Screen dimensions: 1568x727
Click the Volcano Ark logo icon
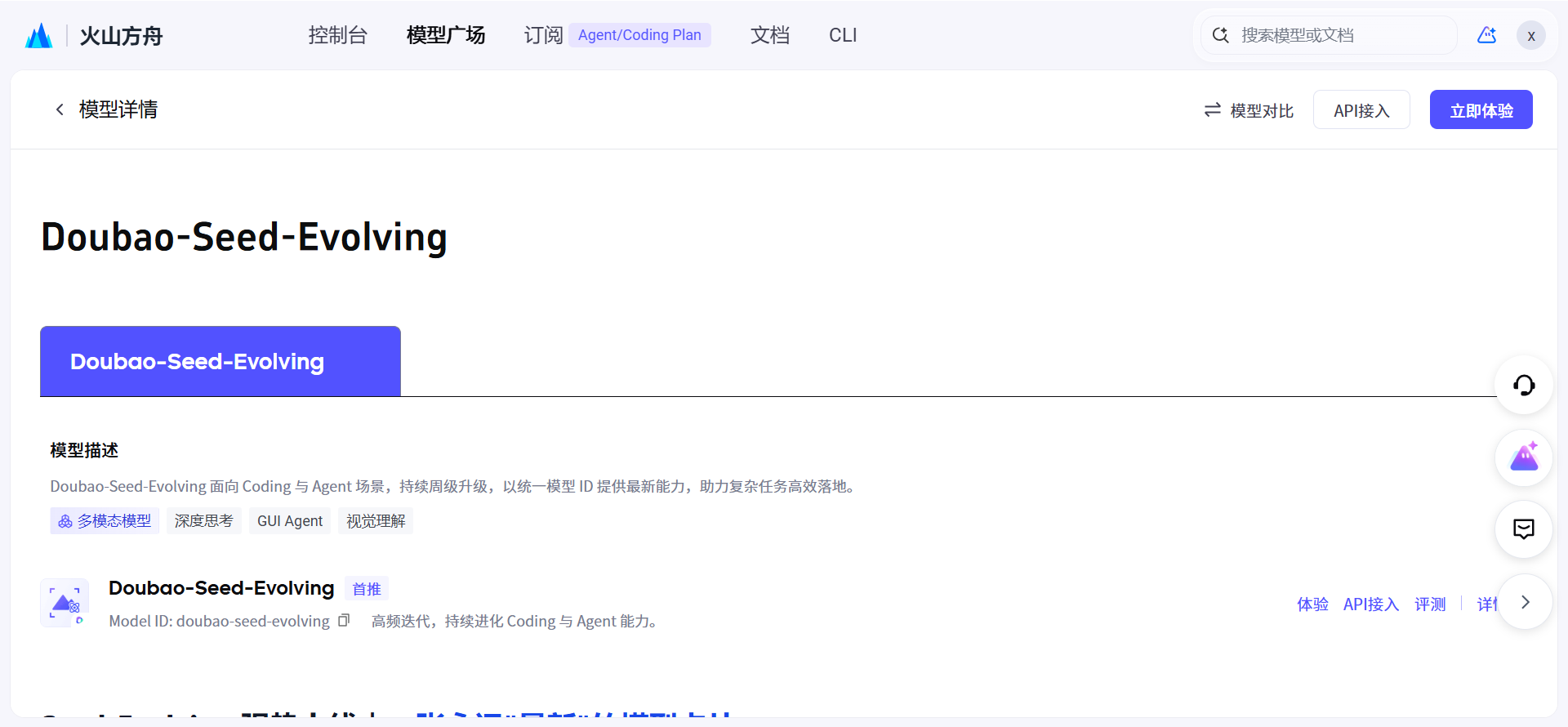pos(38,35)
